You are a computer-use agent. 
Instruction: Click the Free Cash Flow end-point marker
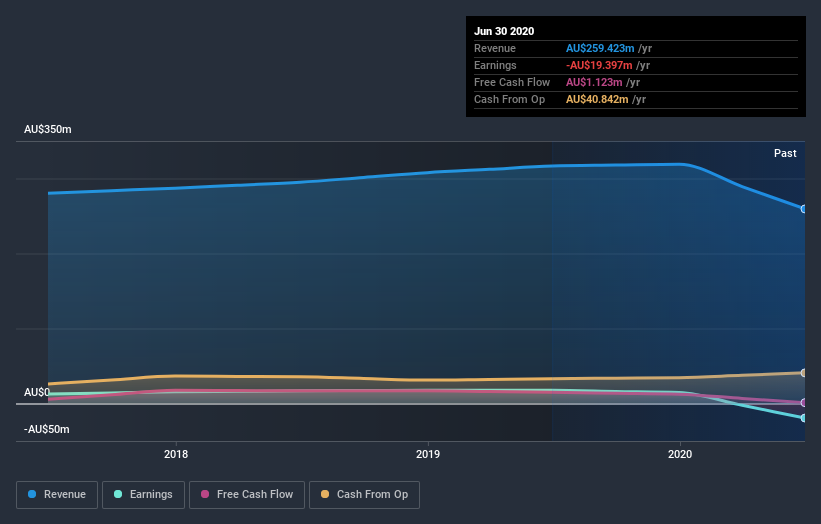point(803,403)
